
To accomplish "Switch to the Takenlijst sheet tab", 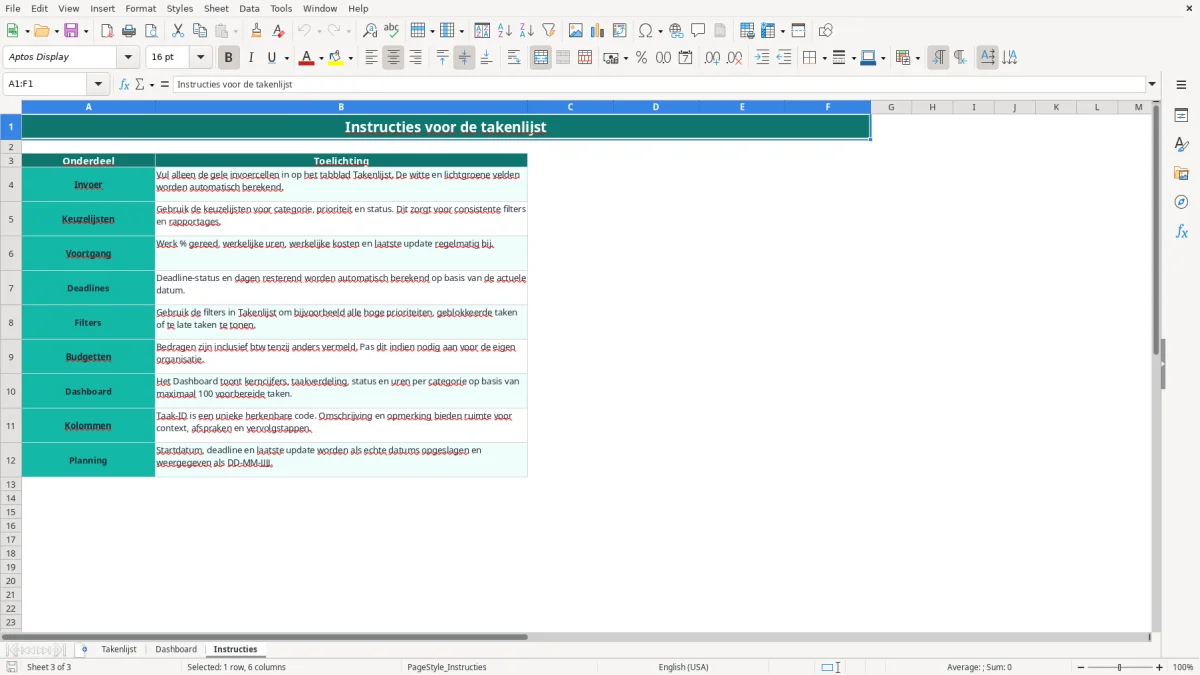I will pyautogui.click(x=119, y=649).
